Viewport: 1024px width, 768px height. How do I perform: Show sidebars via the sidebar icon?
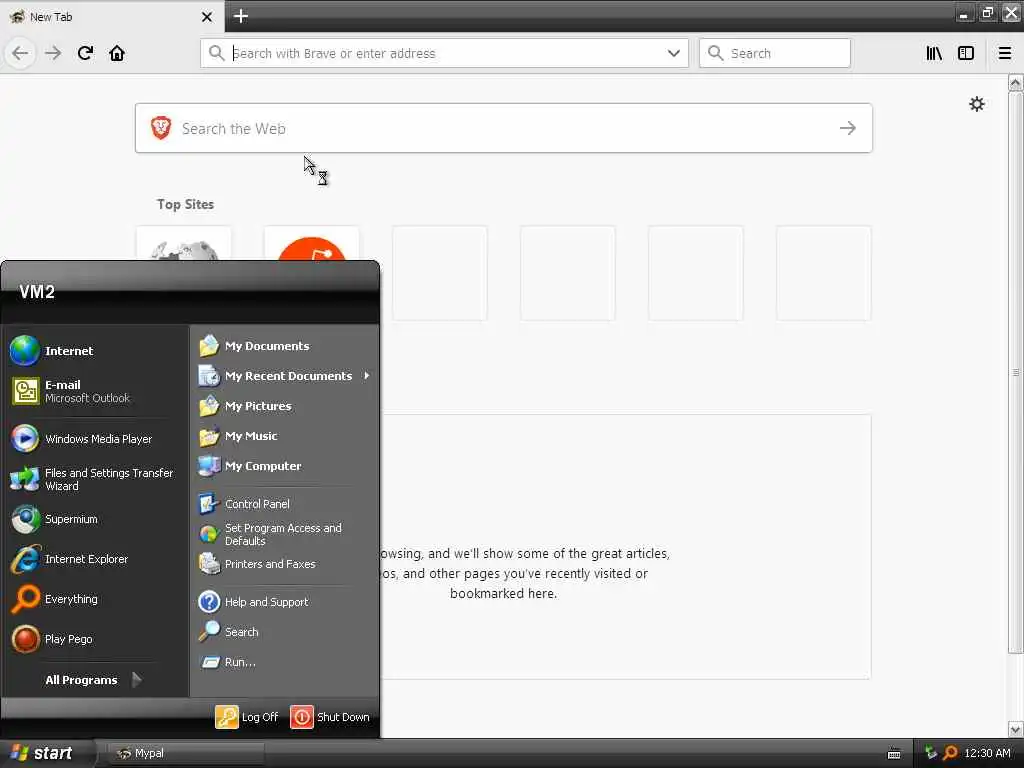point(966,53)
